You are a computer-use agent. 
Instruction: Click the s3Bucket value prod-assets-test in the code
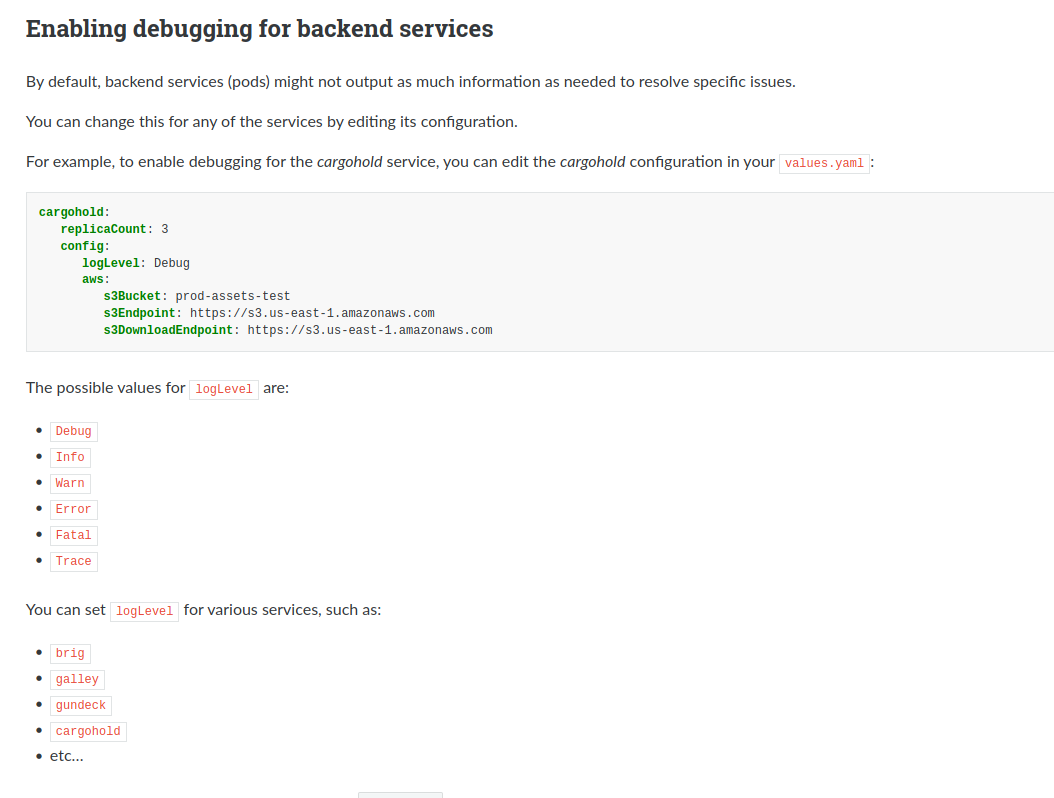tap(232, 296)
